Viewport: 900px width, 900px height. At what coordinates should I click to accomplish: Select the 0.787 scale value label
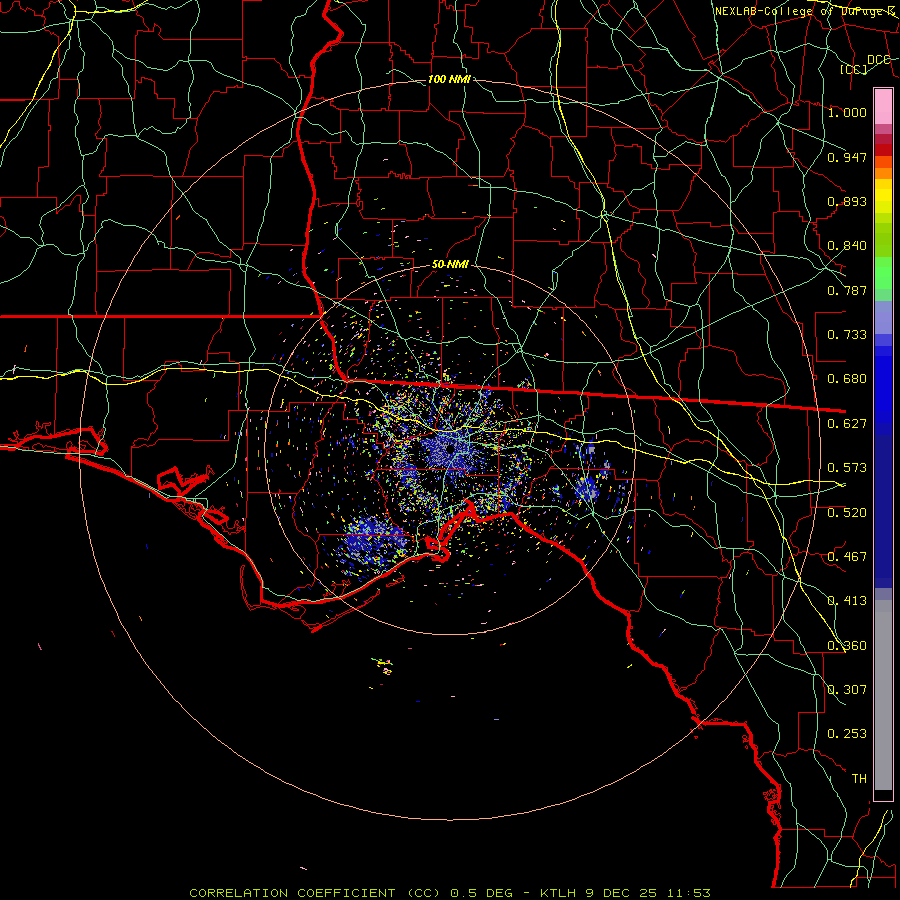coord(847,290)
